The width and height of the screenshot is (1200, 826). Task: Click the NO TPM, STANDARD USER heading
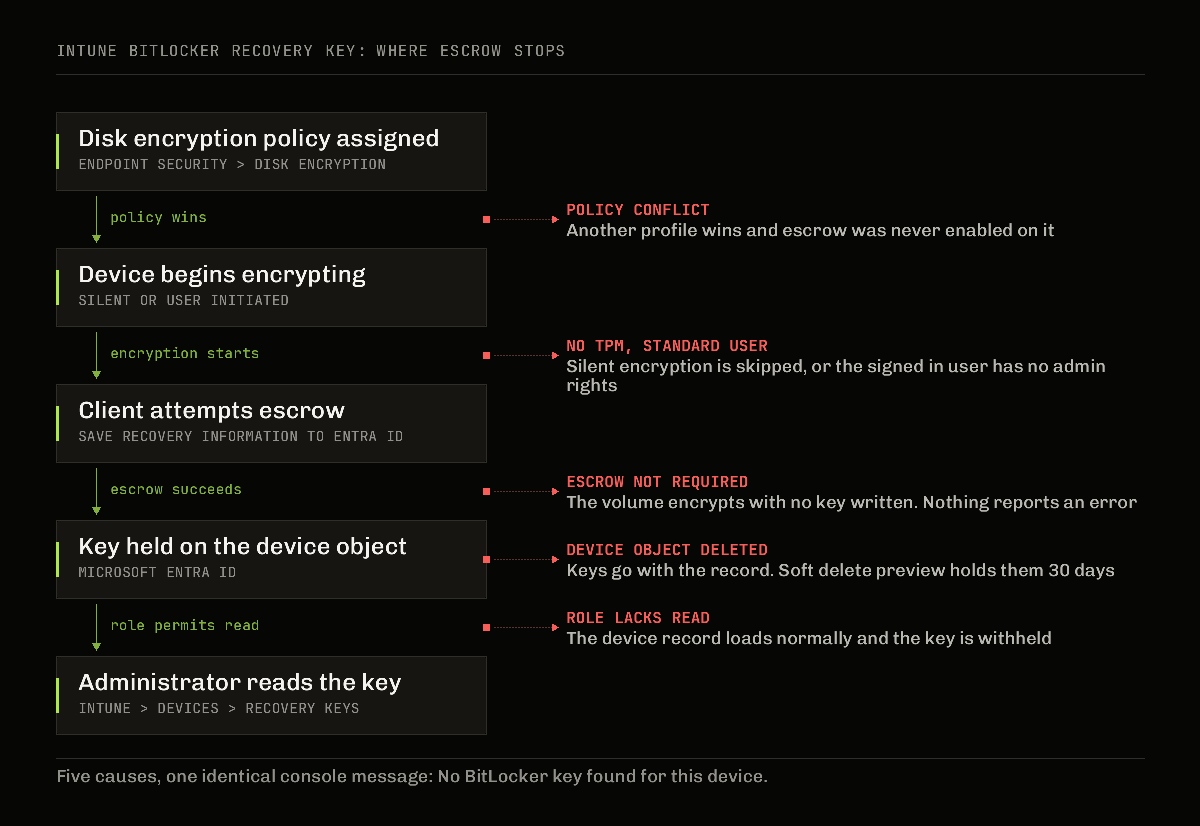coord(667,346)
